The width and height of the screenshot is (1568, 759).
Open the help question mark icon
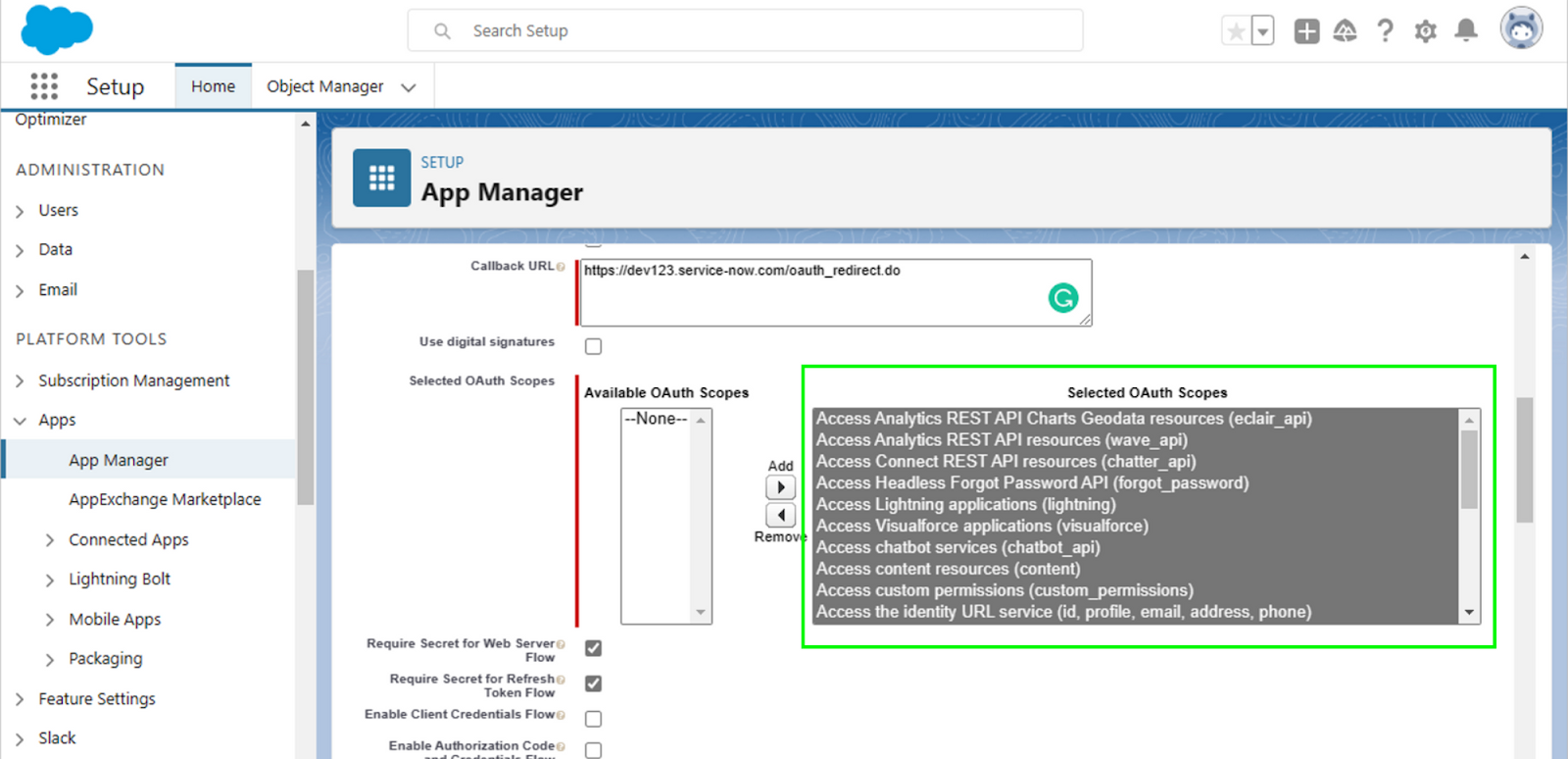tap(1385, 31)
